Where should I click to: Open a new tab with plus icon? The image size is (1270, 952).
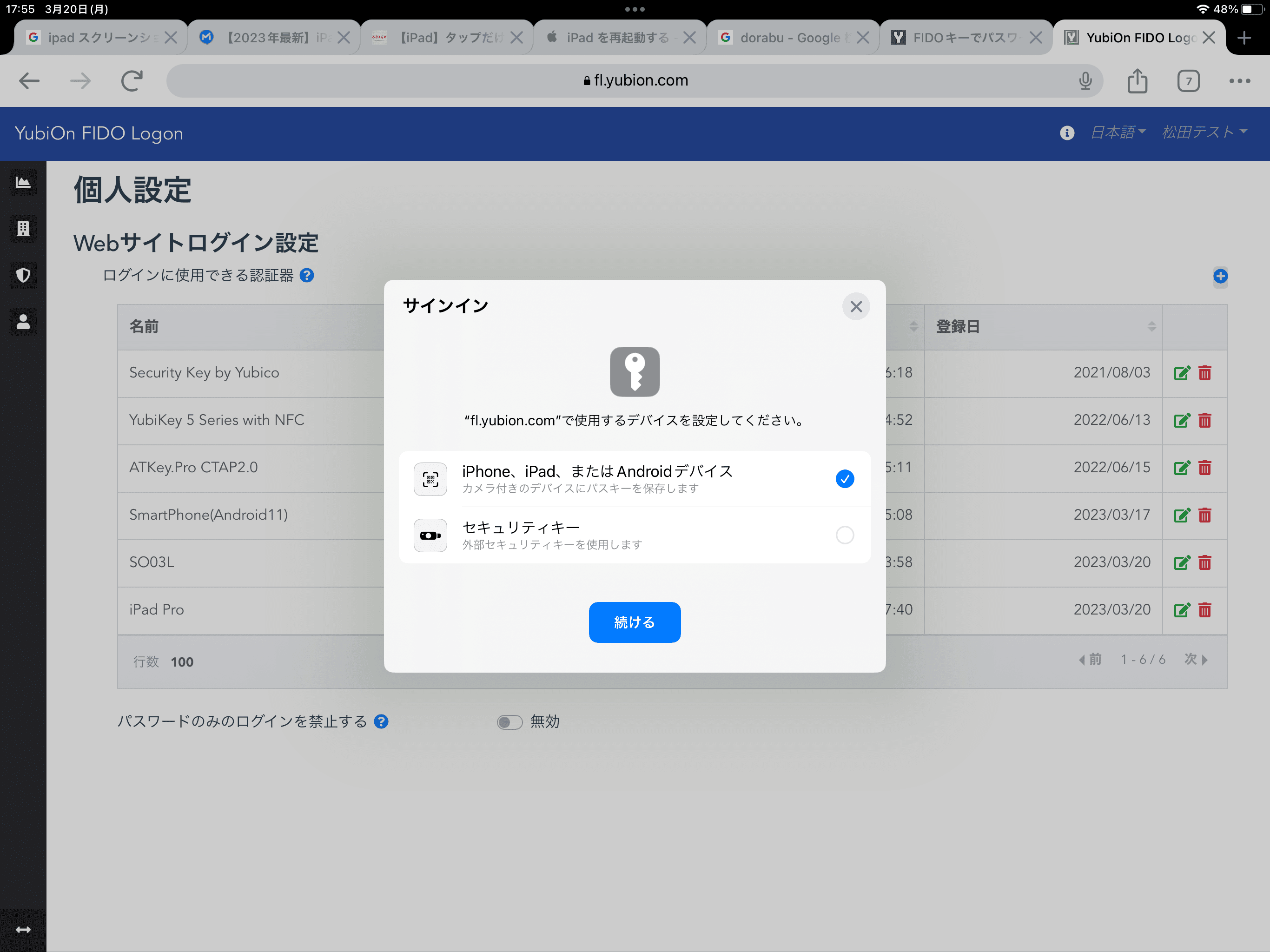tap(1244, 38)
